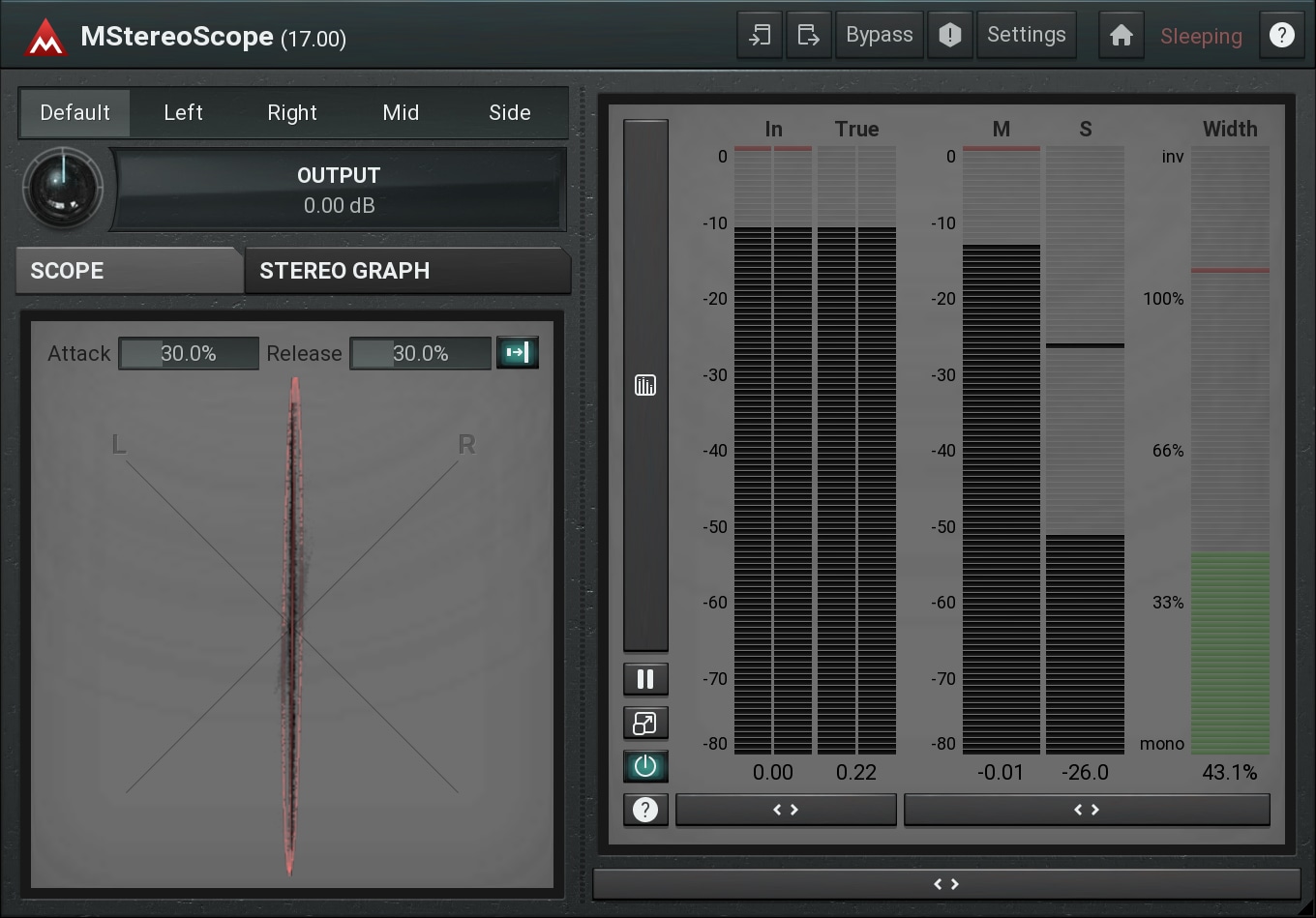Toggle the Bypass button

(x=879, y=36)
